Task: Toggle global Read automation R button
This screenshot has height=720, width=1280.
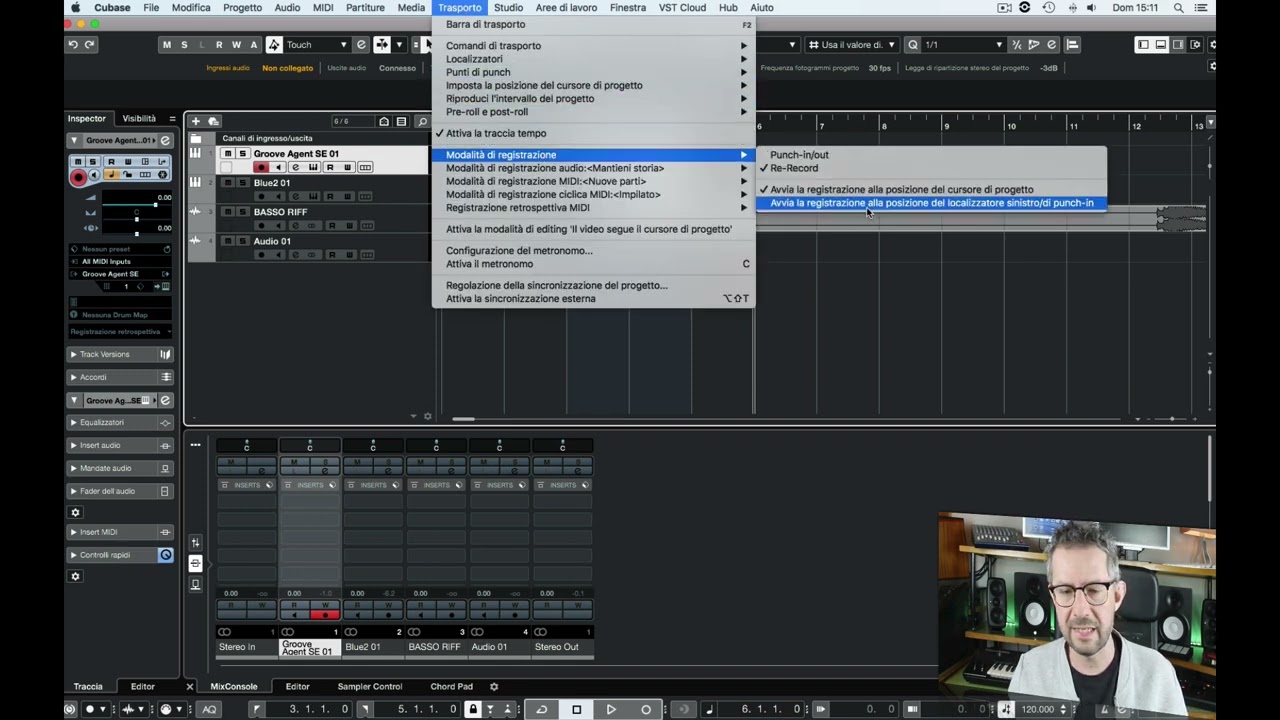Action: point(219,44)
